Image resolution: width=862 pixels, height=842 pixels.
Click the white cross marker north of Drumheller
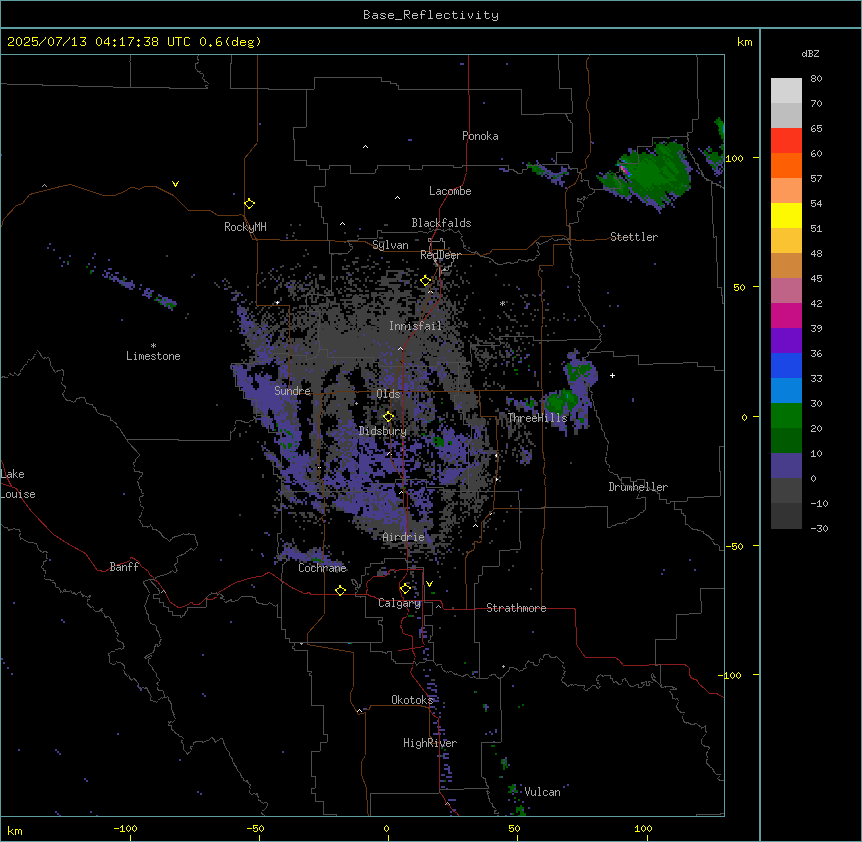(x=612, y=375)
